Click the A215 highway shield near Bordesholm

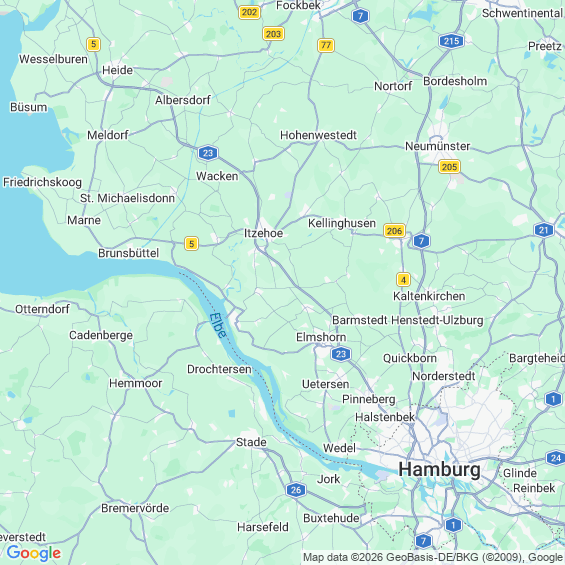point(451,41)
